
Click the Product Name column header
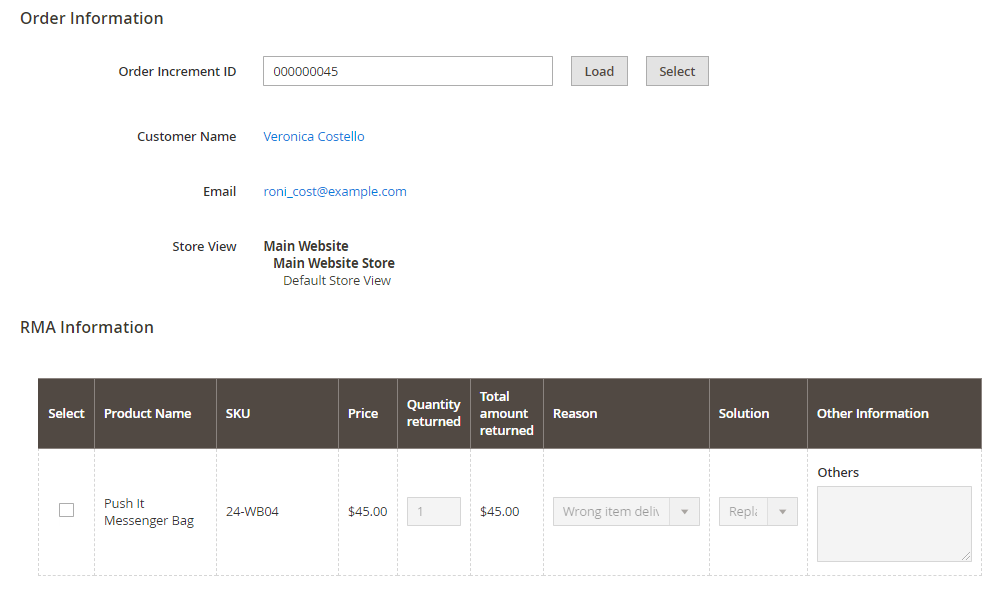[147, 414]
